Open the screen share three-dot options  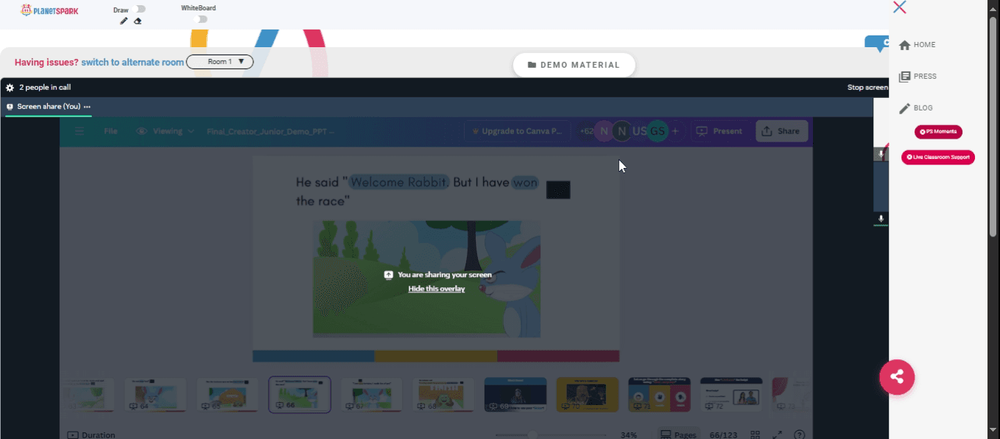click(x=87, y=107)
